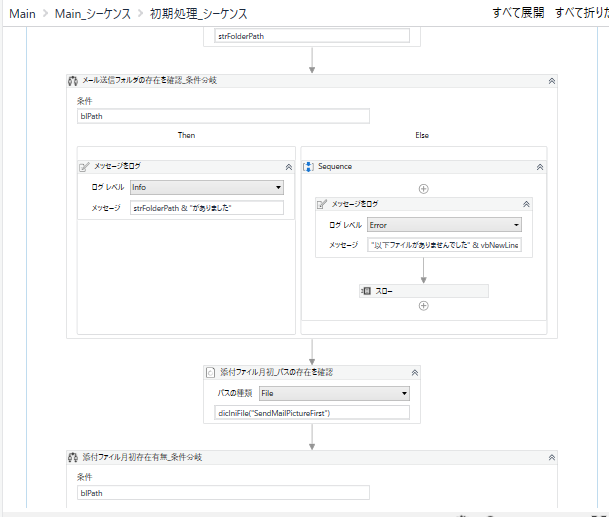The image size is (609, 517).
Task: Click すべて折りたたみ to collapse all
Action: (x=582, y=13)
